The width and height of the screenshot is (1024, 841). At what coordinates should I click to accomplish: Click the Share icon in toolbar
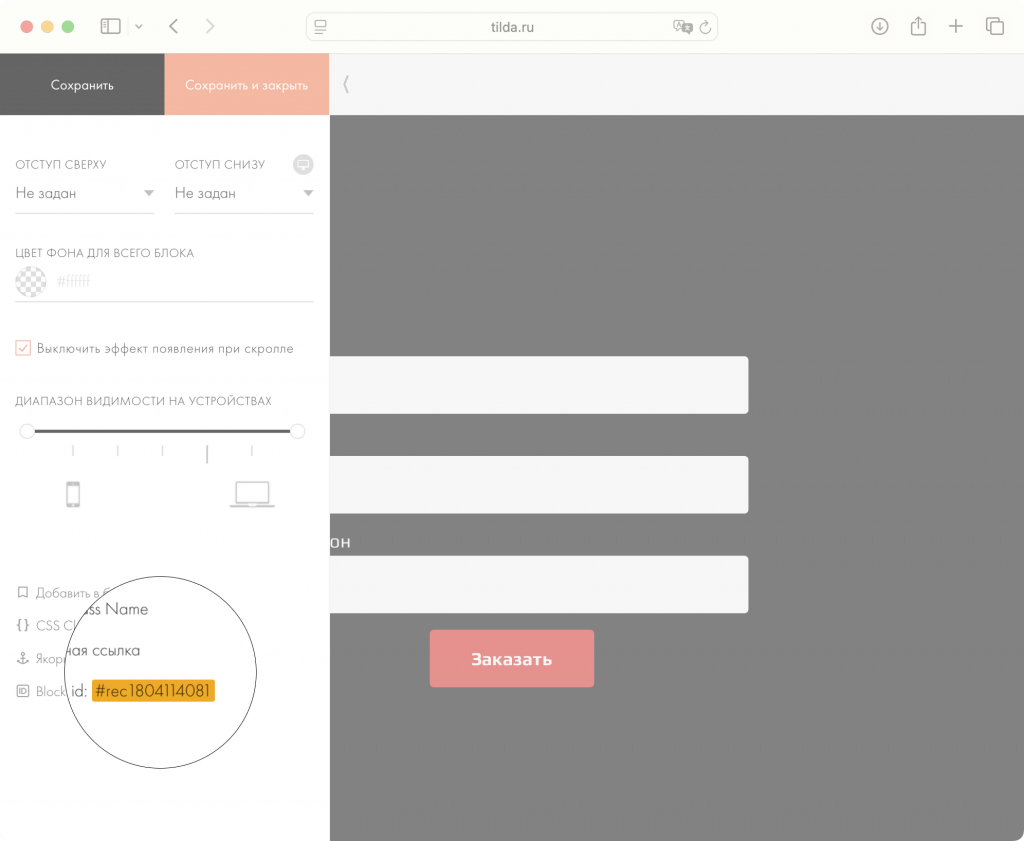click(x=918, y=27)
